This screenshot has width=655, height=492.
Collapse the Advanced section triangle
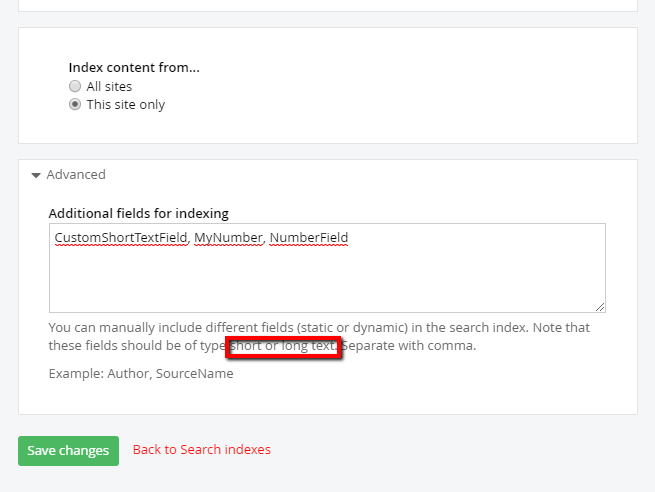point(36,175)
